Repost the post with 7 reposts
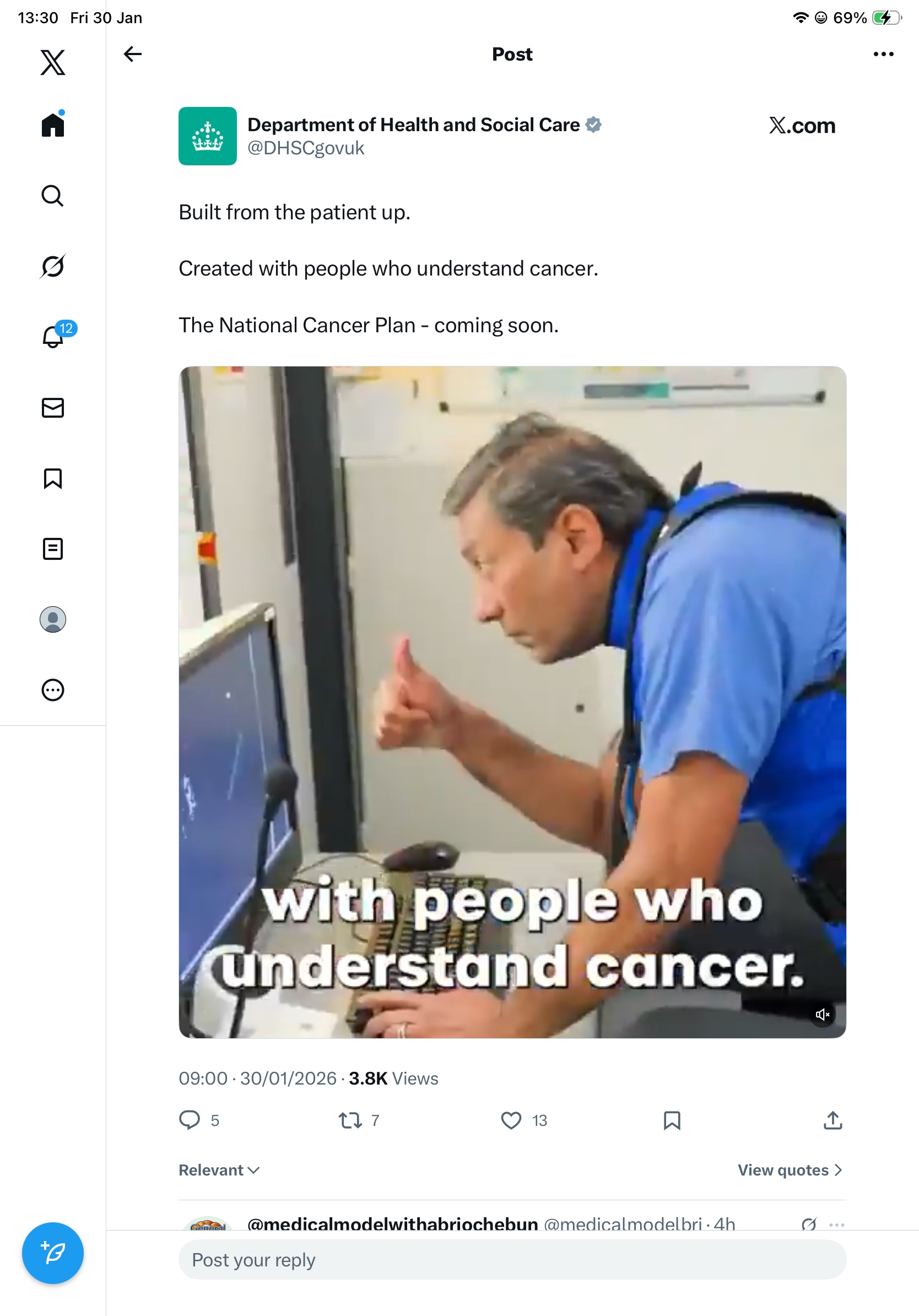The height and width of the screenshot is (1316, 919). coord(359,1119)
